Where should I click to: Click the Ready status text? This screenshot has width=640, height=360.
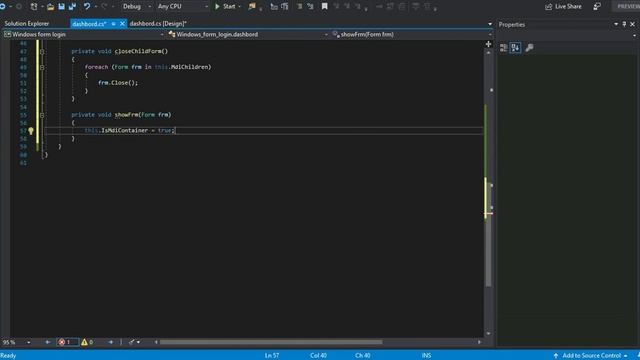point(8,356)
